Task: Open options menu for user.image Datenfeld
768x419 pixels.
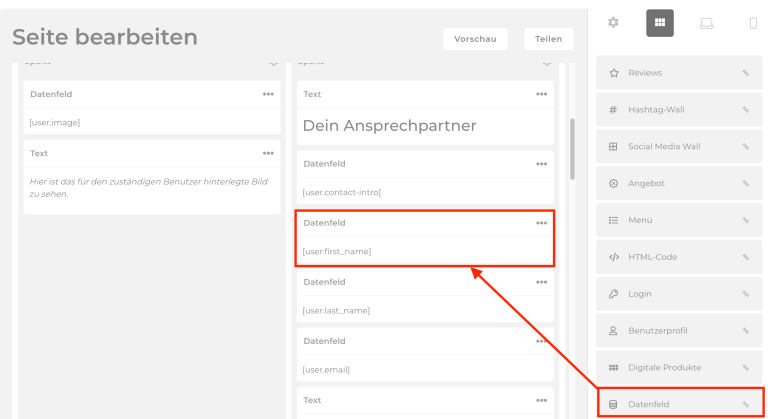Action: point(268,94)
